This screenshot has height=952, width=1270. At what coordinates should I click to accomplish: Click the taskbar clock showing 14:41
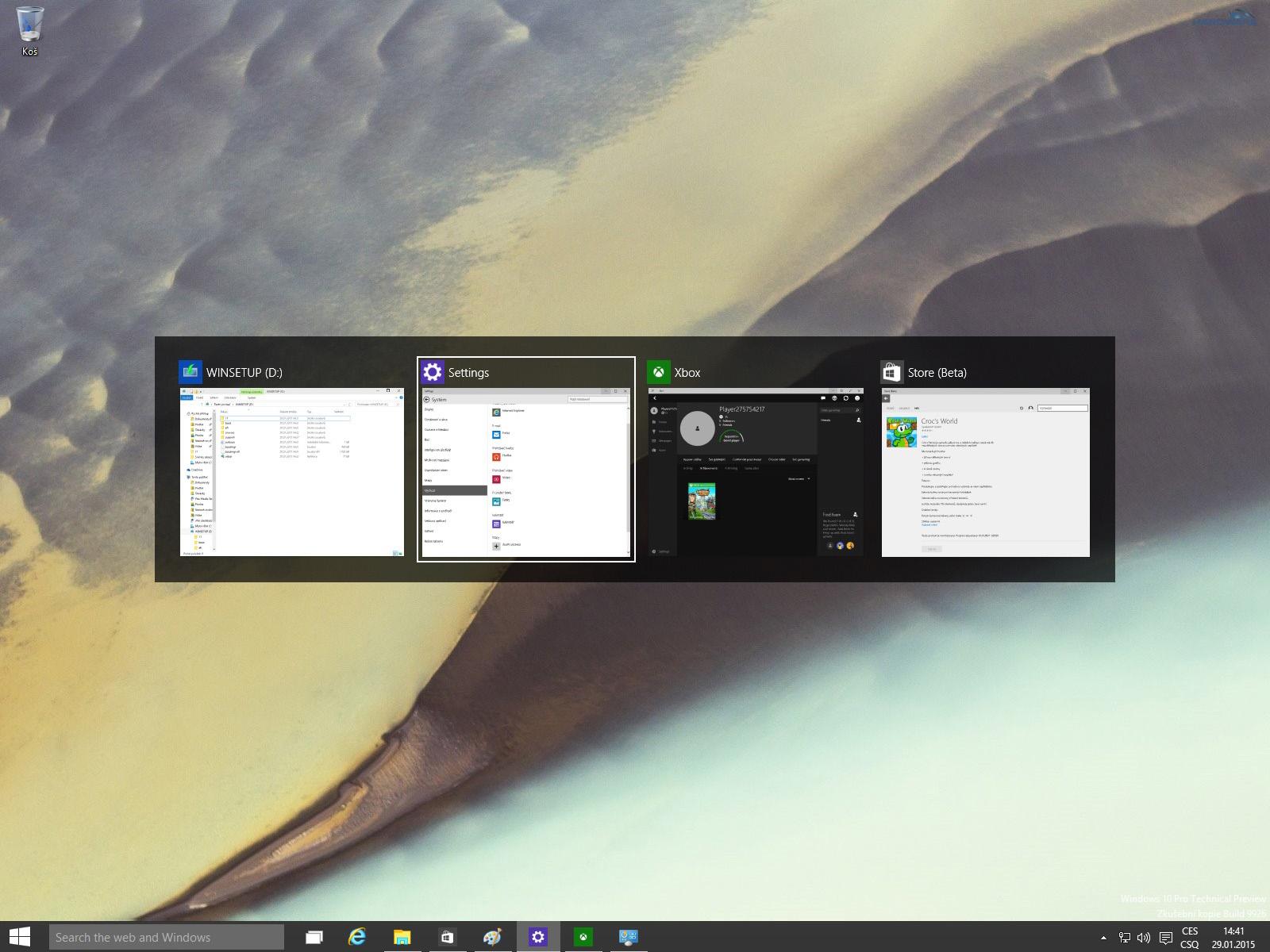tap(1233, 938)
